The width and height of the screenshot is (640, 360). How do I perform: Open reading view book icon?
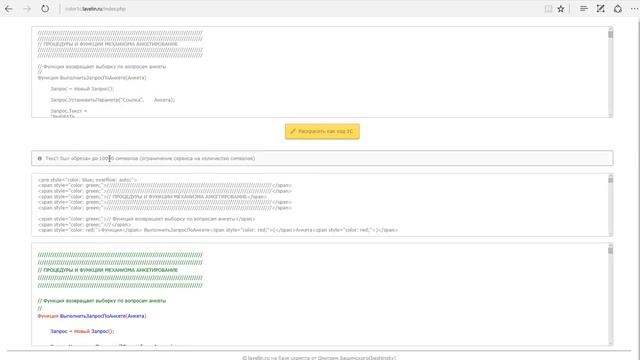[548, 9]
